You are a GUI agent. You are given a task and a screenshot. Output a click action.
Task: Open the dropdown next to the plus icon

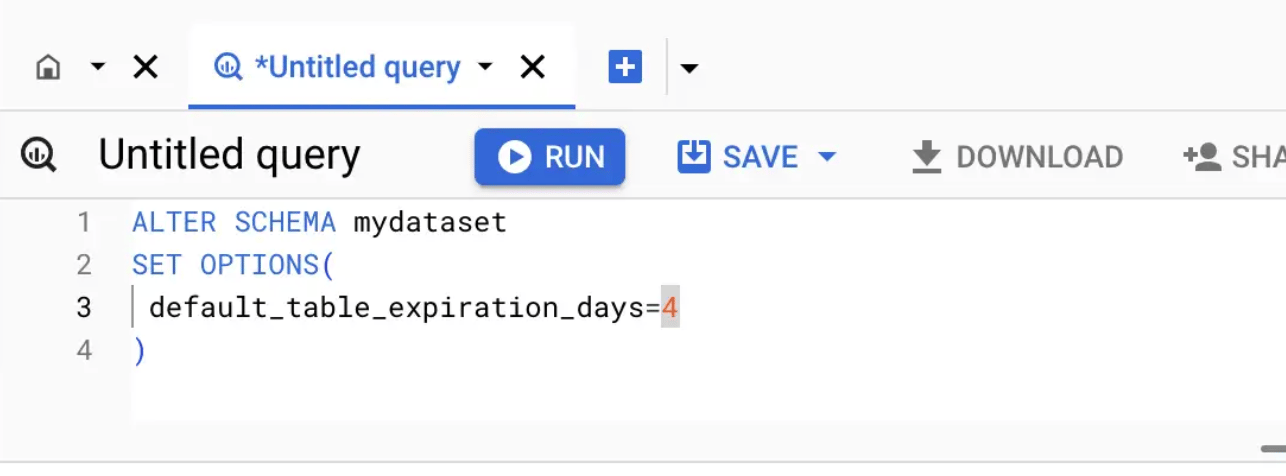pos(689,69)
